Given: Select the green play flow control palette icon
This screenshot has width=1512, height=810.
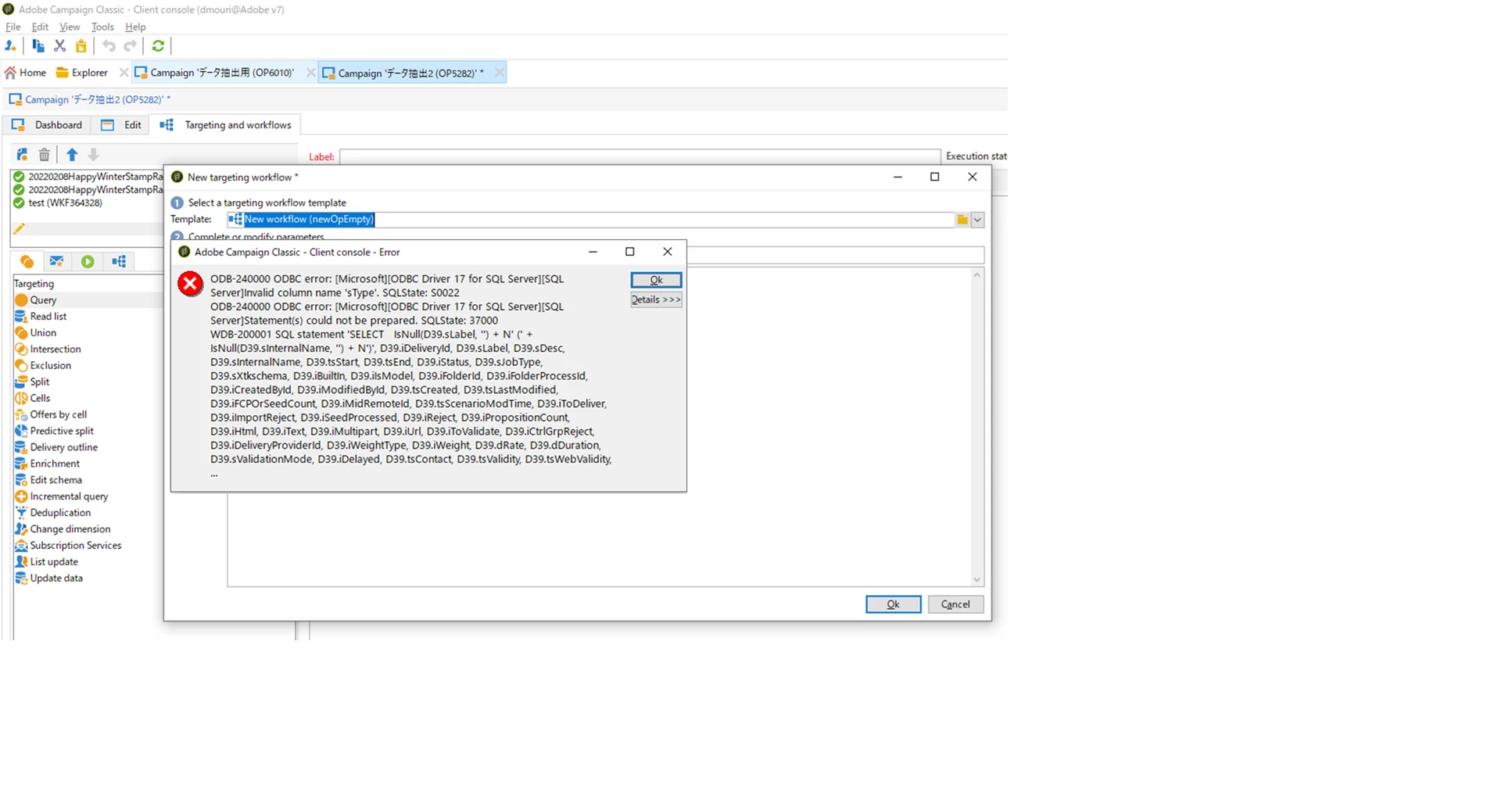Looking at the screenshot, I should (88, 261).
